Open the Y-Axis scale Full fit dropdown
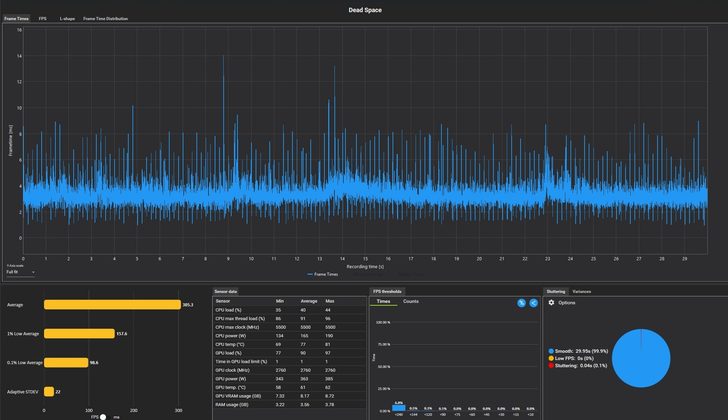Viewport: 728px width, 420px height. click(x=20, y=272)
